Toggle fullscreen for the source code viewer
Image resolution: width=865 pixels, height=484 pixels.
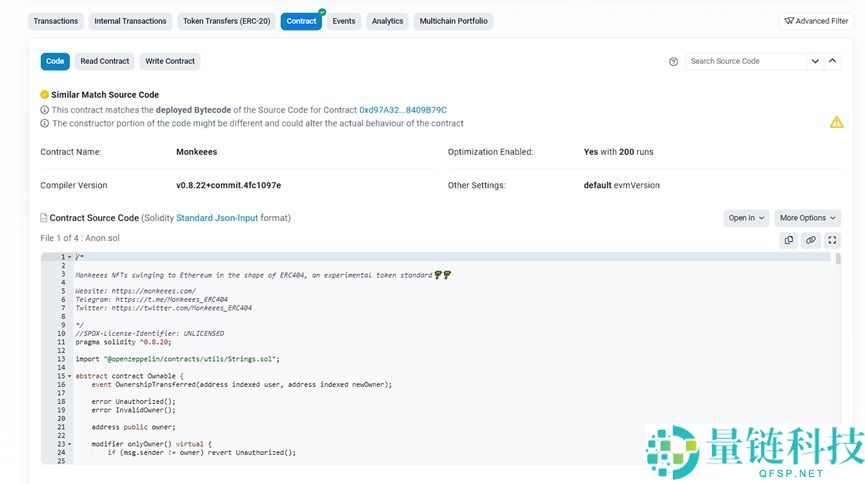click(832, 240)
